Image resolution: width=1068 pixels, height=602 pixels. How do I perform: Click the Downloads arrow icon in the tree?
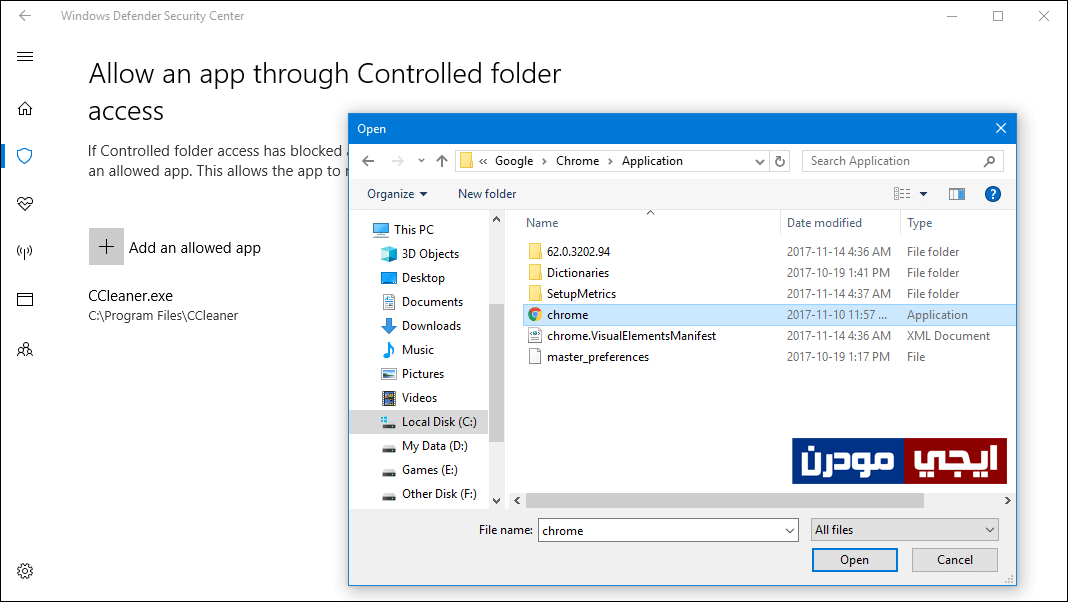(x=389, y=326)
